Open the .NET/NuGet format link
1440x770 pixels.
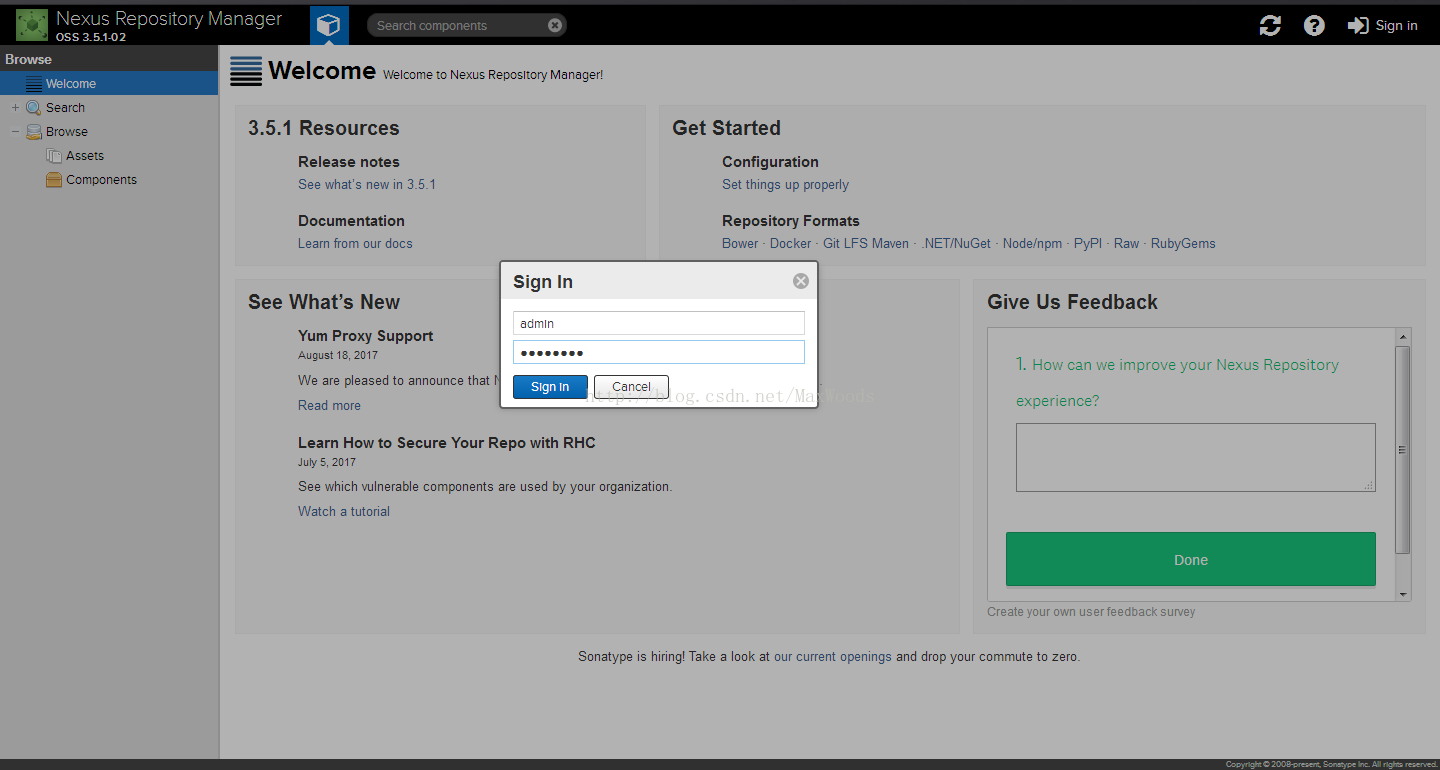(x=956, y=244)
